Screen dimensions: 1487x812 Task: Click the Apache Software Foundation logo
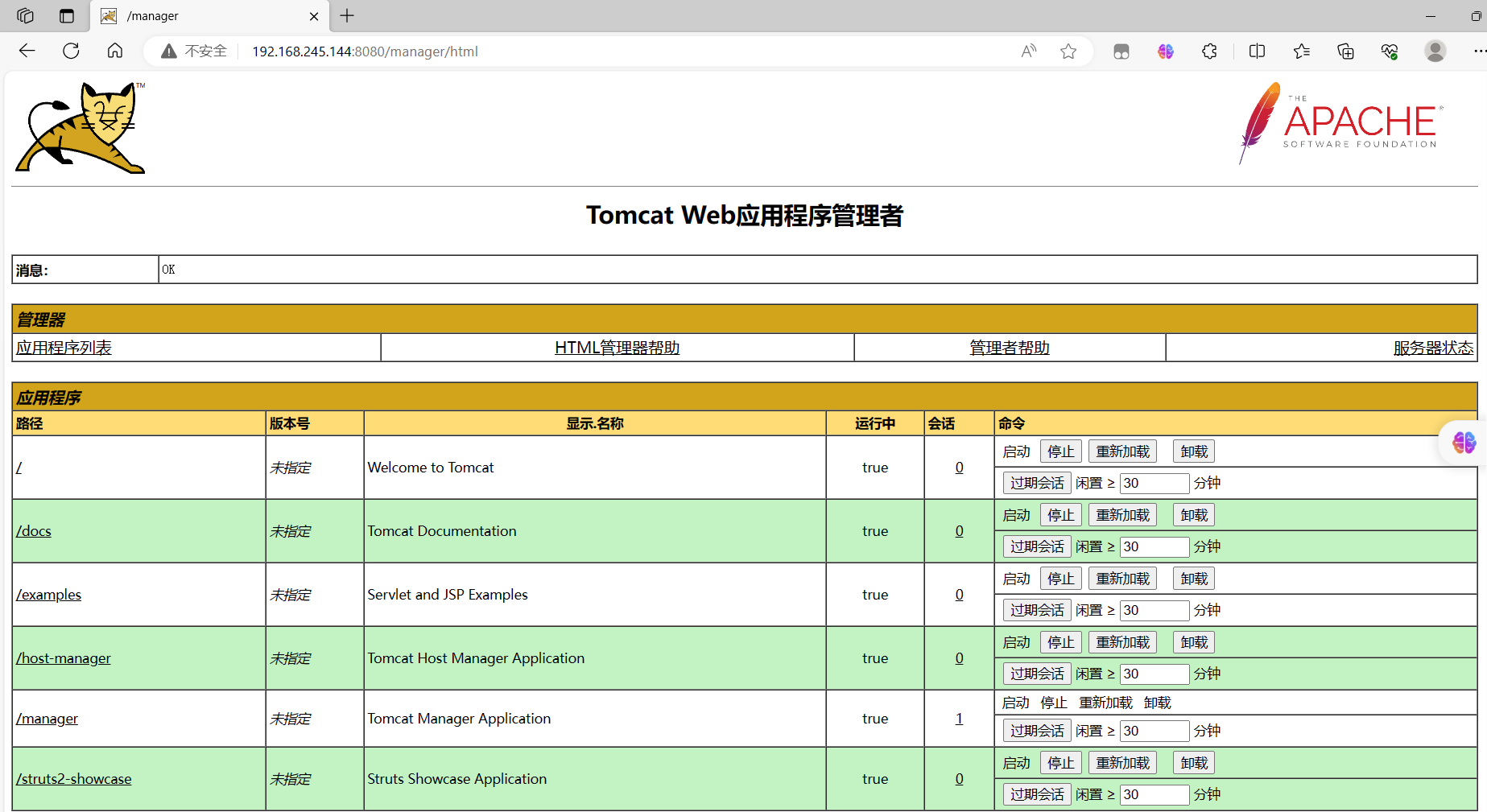pyautogui.click(x=1340, y=123)
